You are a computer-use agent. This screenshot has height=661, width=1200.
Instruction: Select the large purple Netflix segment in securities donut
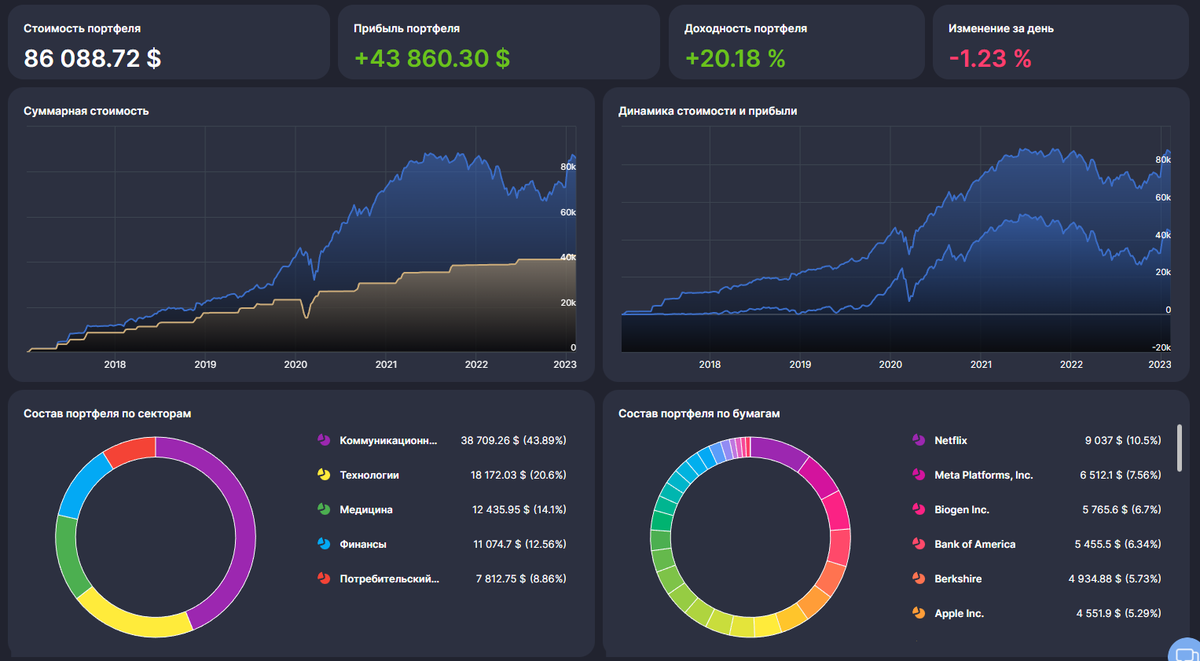(x=782, y=449)
